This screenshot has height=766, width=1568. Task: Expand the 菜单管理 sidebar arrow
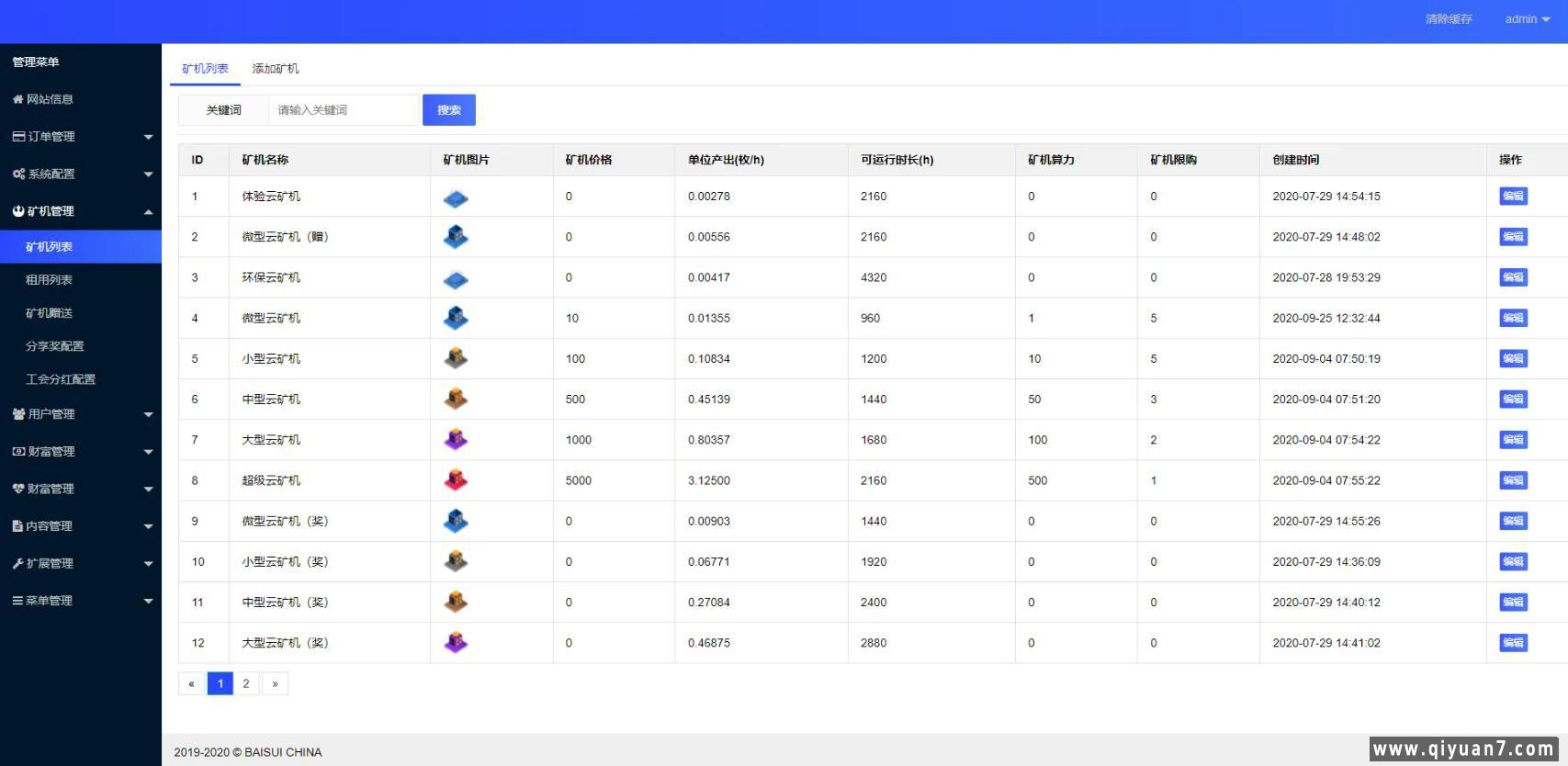tap(148, 602)
